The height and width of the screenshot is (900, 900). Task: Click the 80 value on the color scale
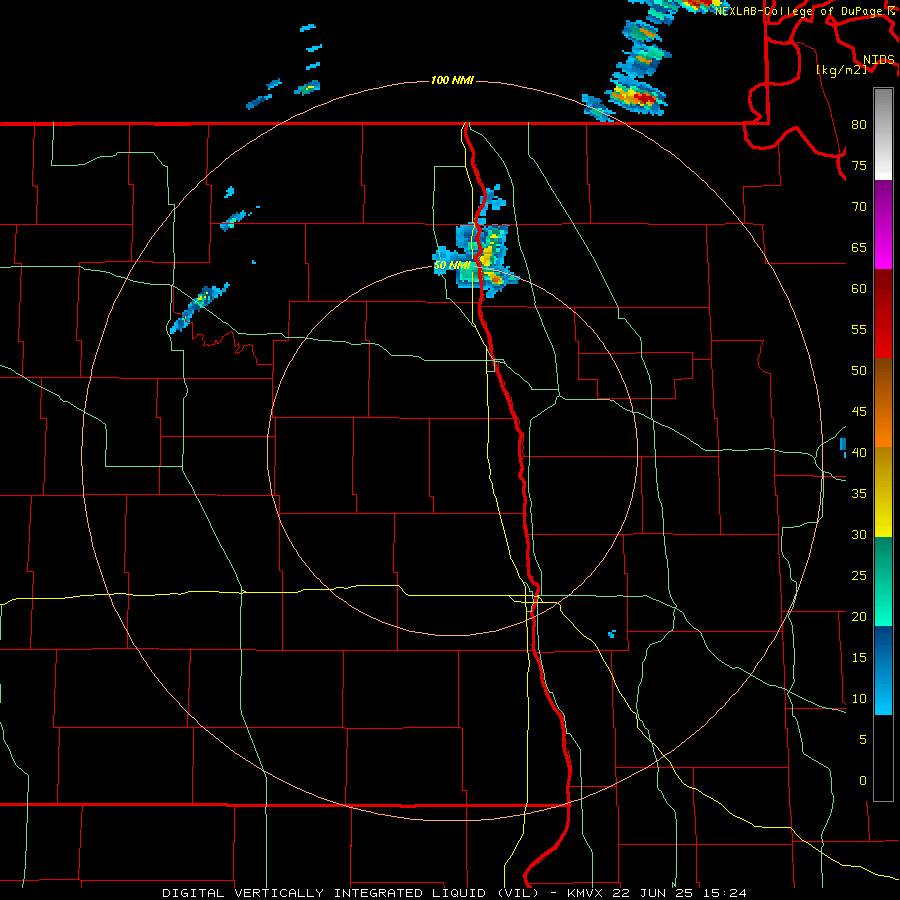(x=859, y=125)
